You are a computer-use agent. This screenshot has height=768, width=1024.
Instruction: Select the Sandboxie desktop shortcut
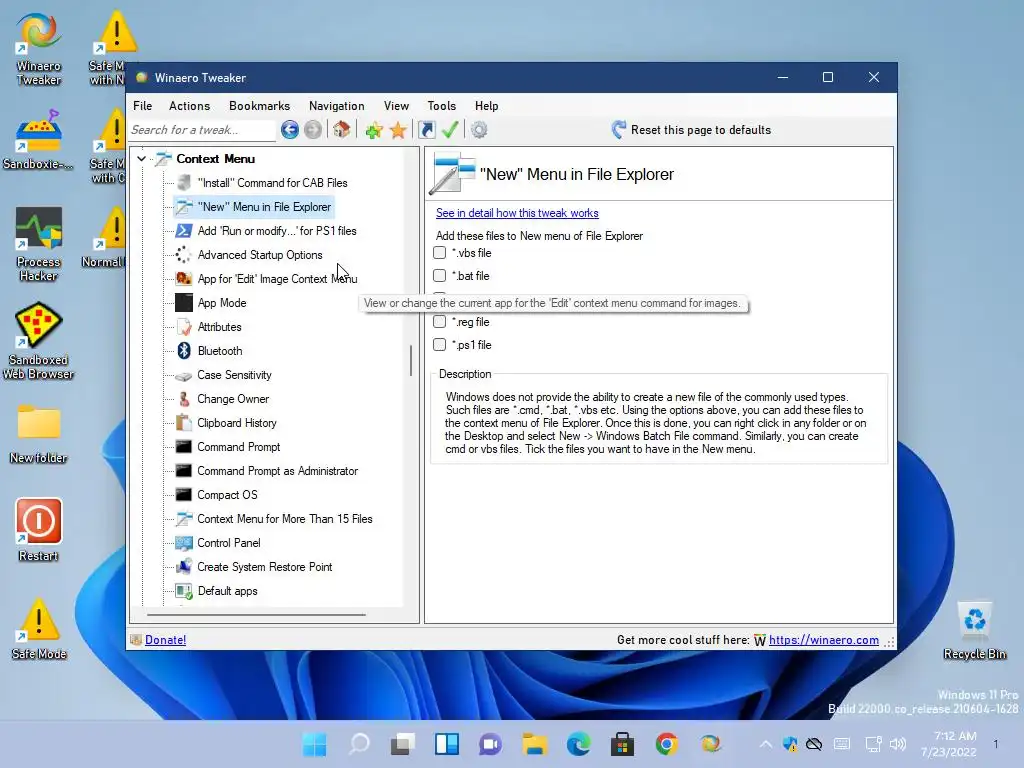pyautogui.click(x=39, y=140)
